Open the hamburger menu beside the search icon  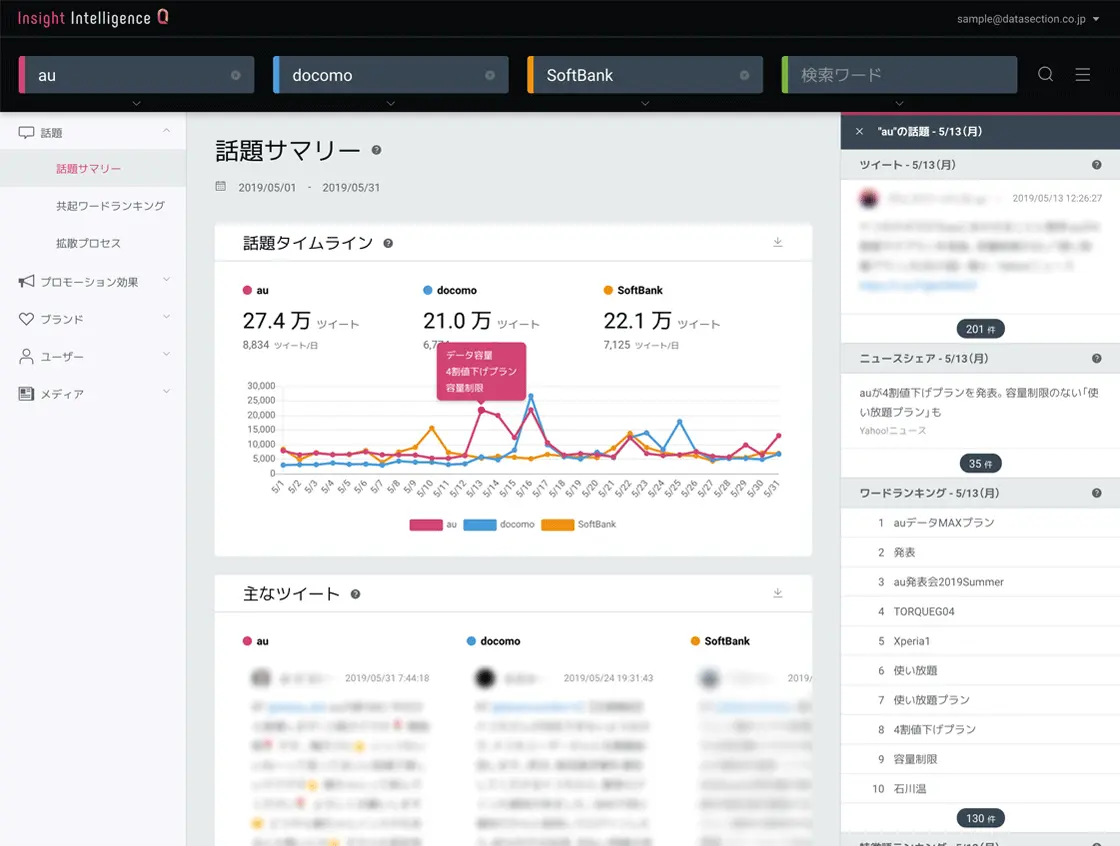point(1083,74)
